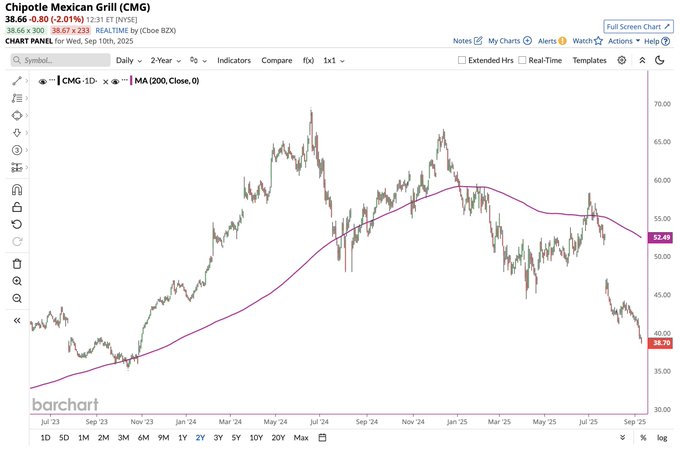This screenshot has height=449, width=680.
Task: Open the Full Screen Chart
Action: [638, 26]
